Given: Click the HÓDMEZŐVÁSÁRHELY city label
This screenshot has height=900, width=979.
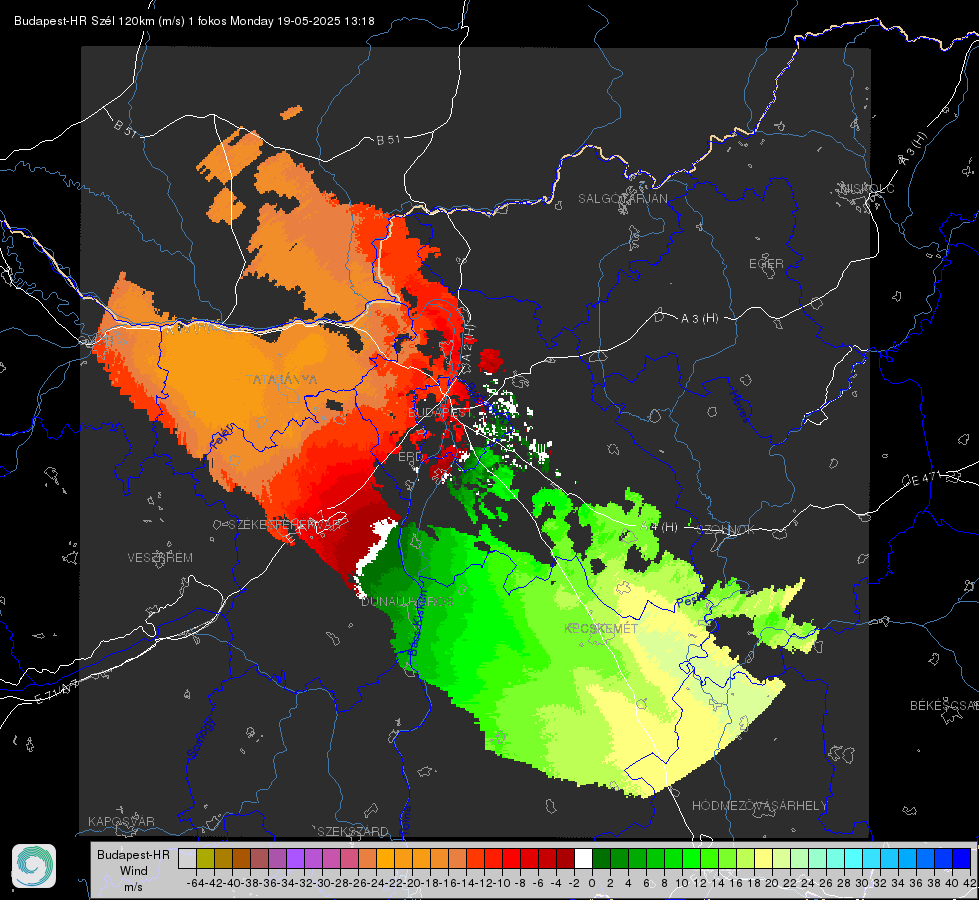Looking at the screenshot, I should [x=760, y=806].
